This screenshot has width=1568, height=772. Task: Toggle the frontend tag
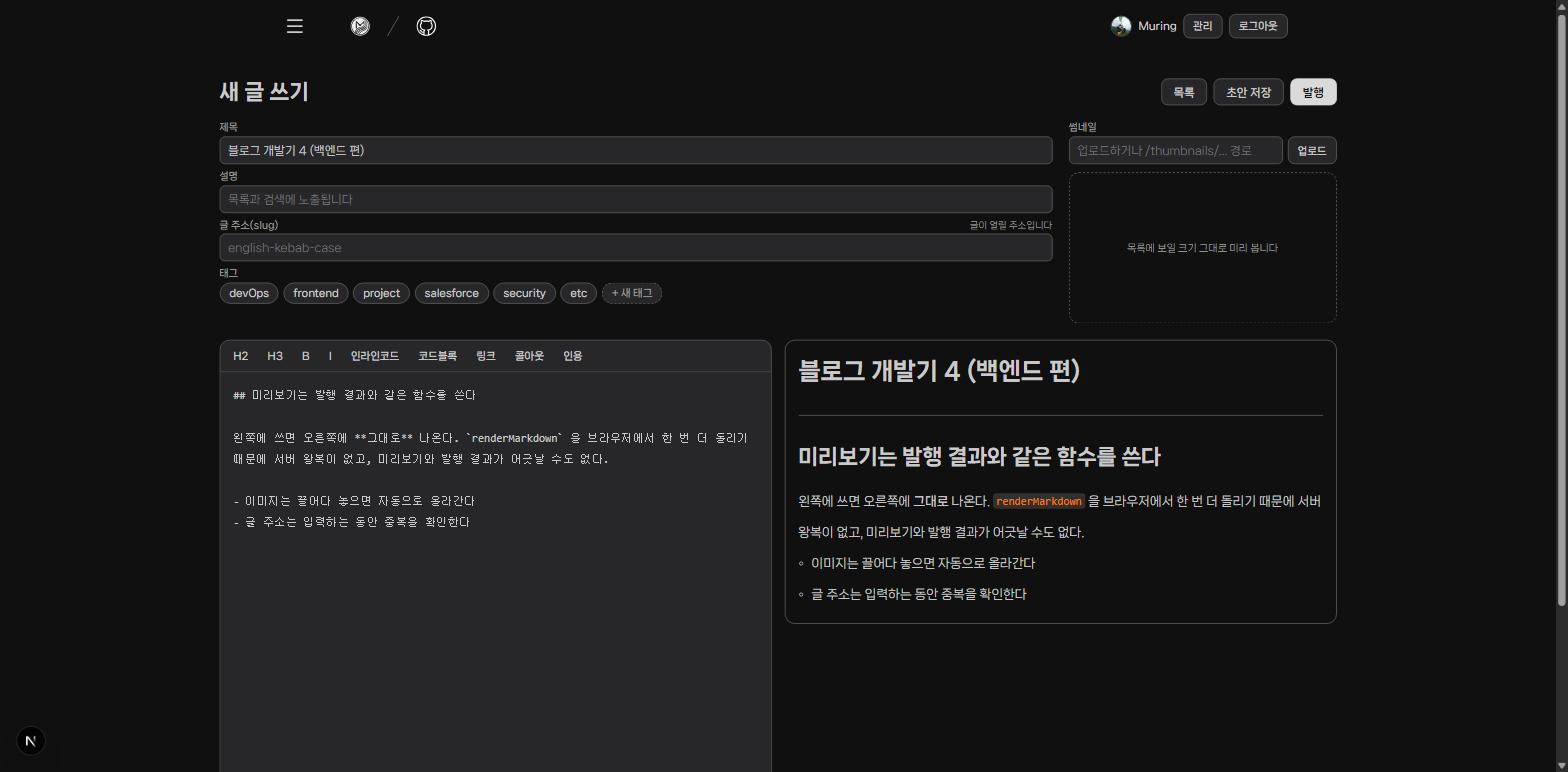coord(316,293)
